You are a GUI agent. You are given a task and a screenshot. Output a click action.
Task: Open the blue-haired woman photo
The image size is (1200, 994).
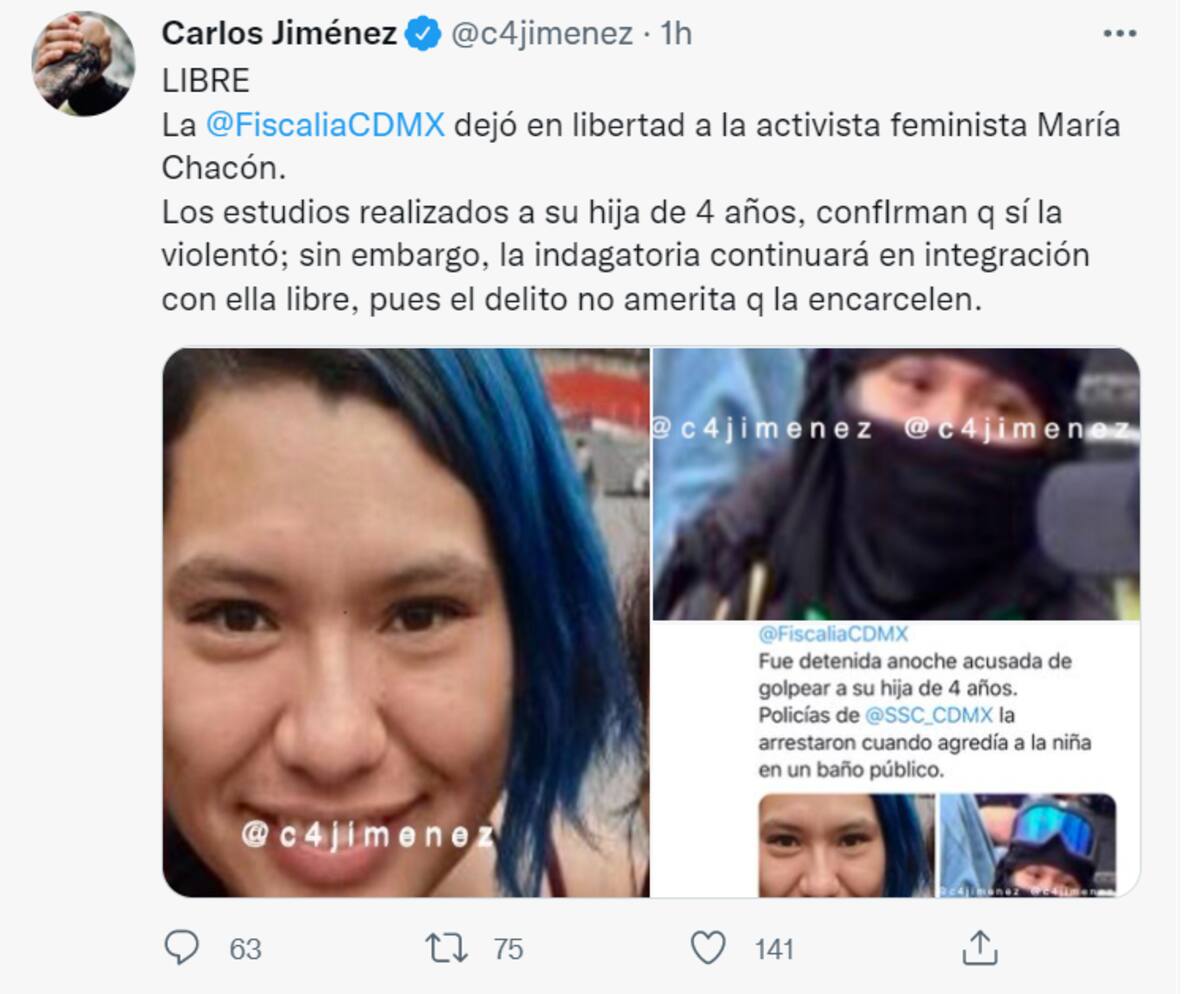[x=406, y=622]
